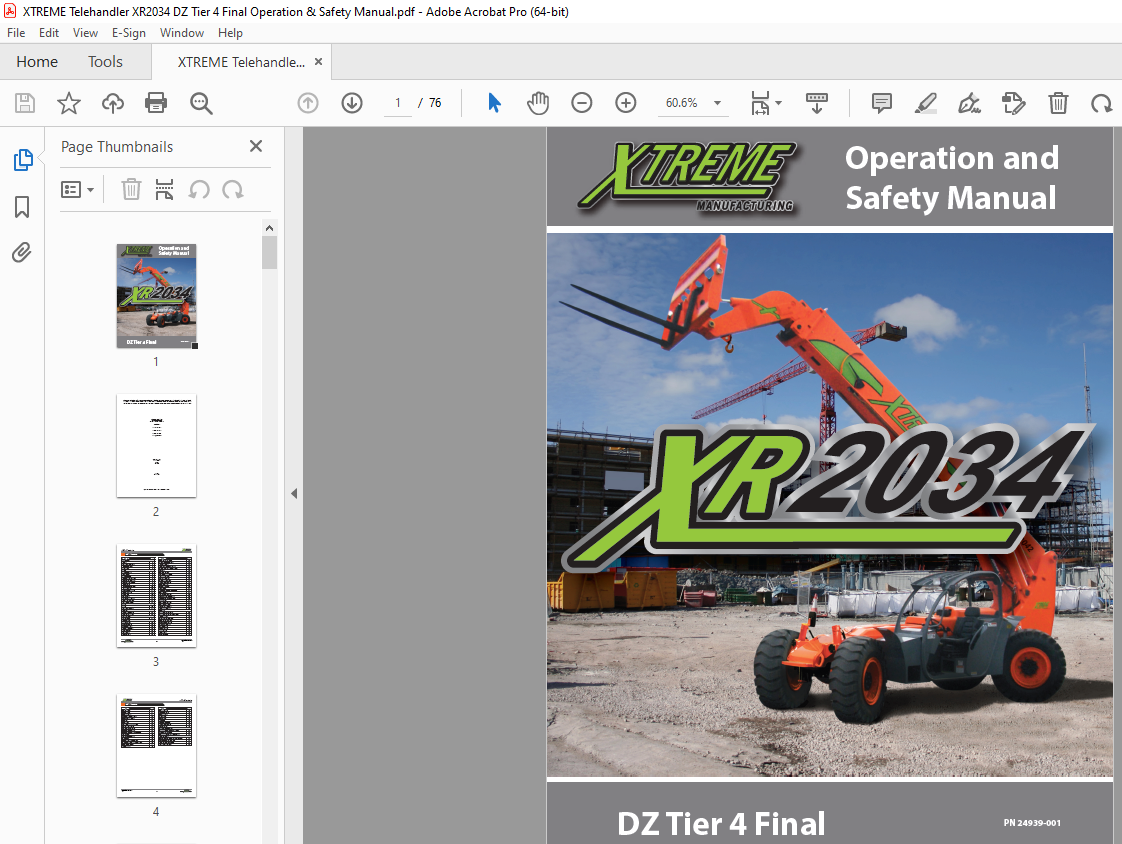Open the Attachments paperclip panel
This screenshot has width=1122, height=844.
(21, 253)
